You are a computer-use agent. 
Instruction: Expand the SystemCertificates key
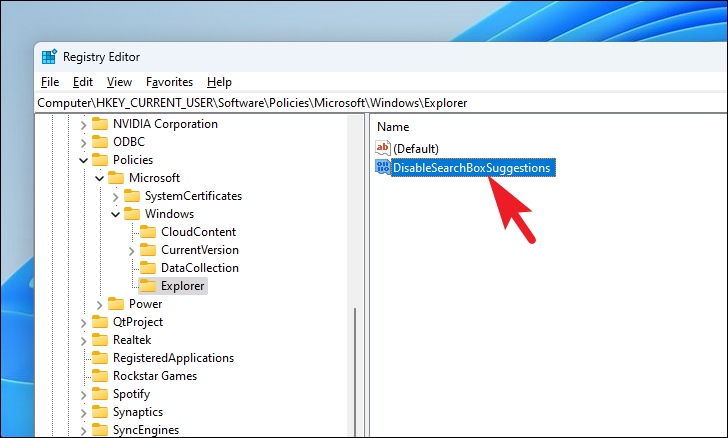point(115,197)
